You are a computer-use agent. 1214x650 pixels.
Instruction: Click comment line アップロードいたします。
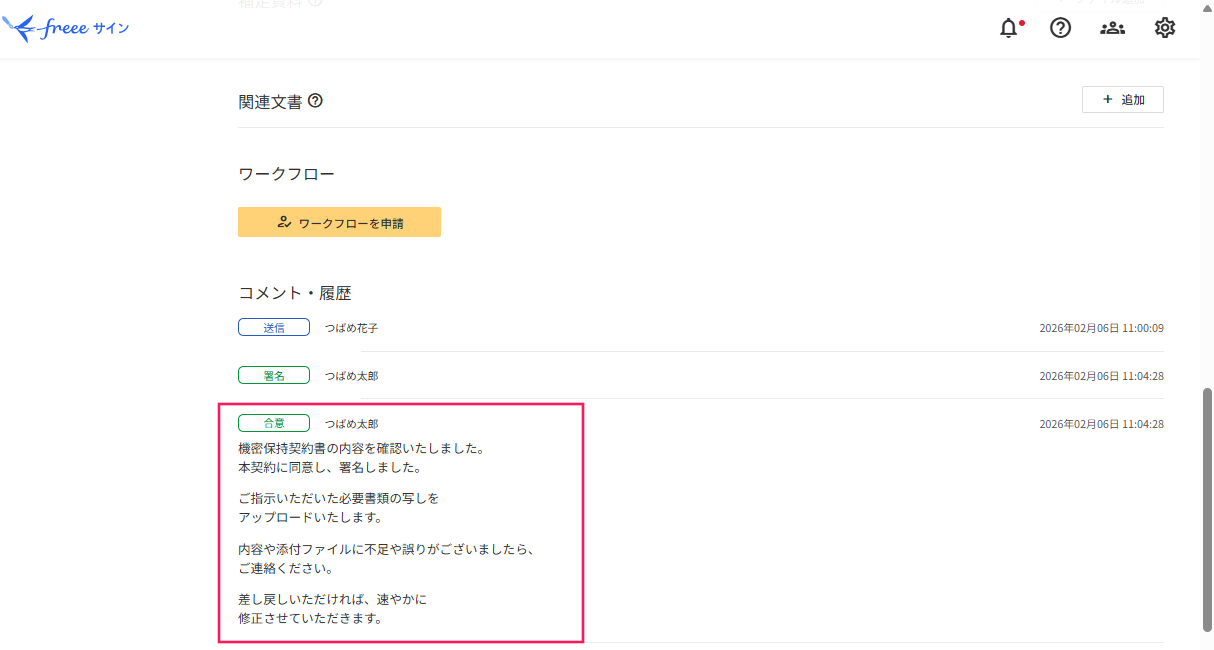(310, 517)
